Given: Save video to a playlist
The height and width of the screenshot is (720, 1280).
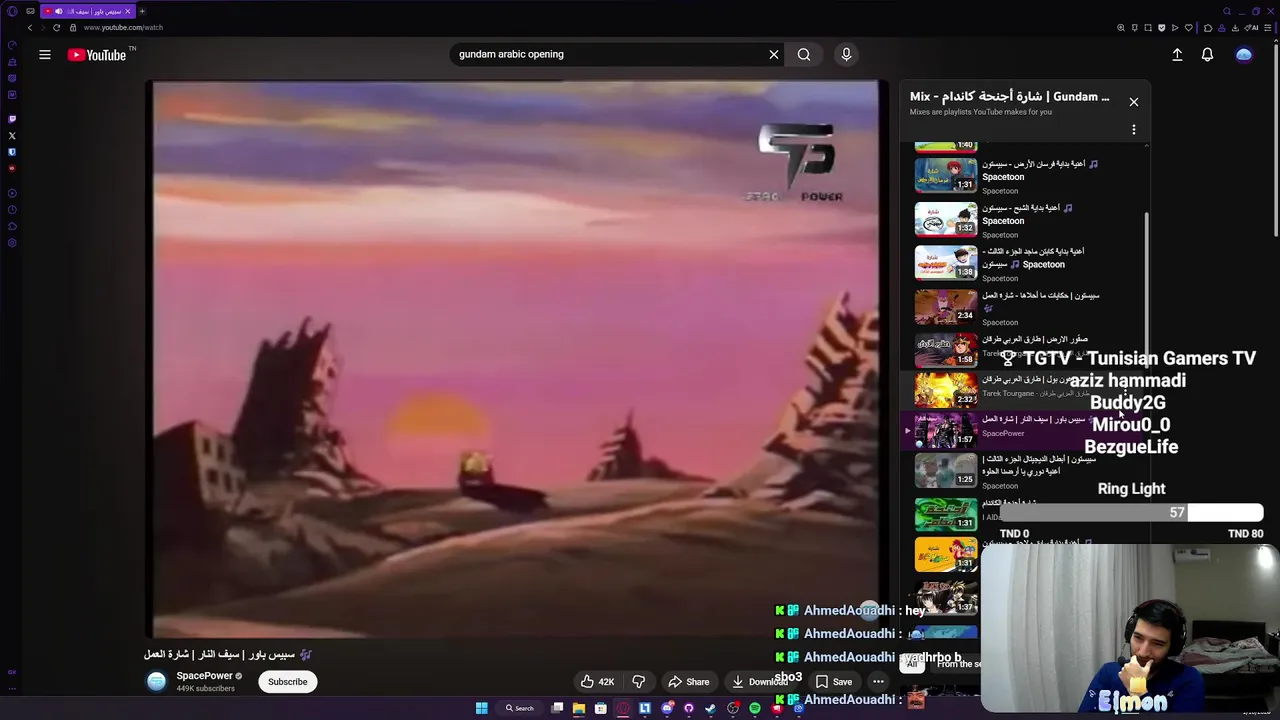Looking at the screenshot, I should tap(833, 682).
